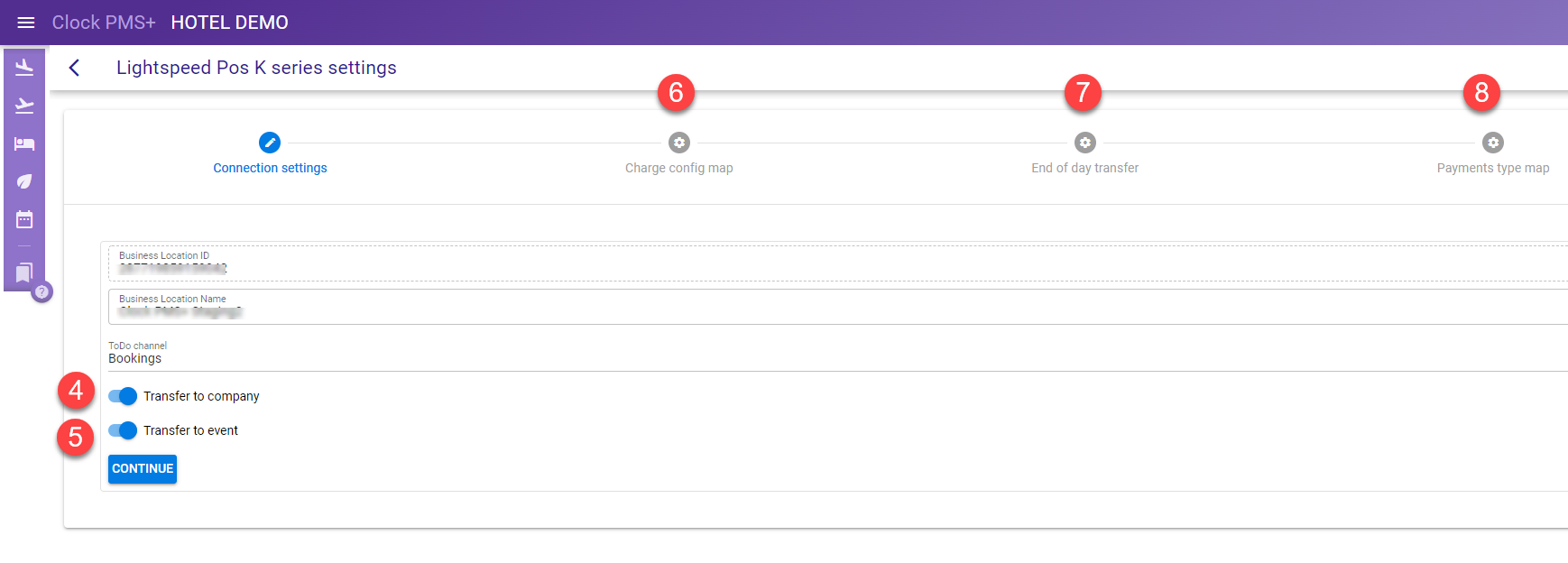Open the departures plane-takeoff sidebar icon
This screenshot has width=1568, height=563.
(24, 106)
